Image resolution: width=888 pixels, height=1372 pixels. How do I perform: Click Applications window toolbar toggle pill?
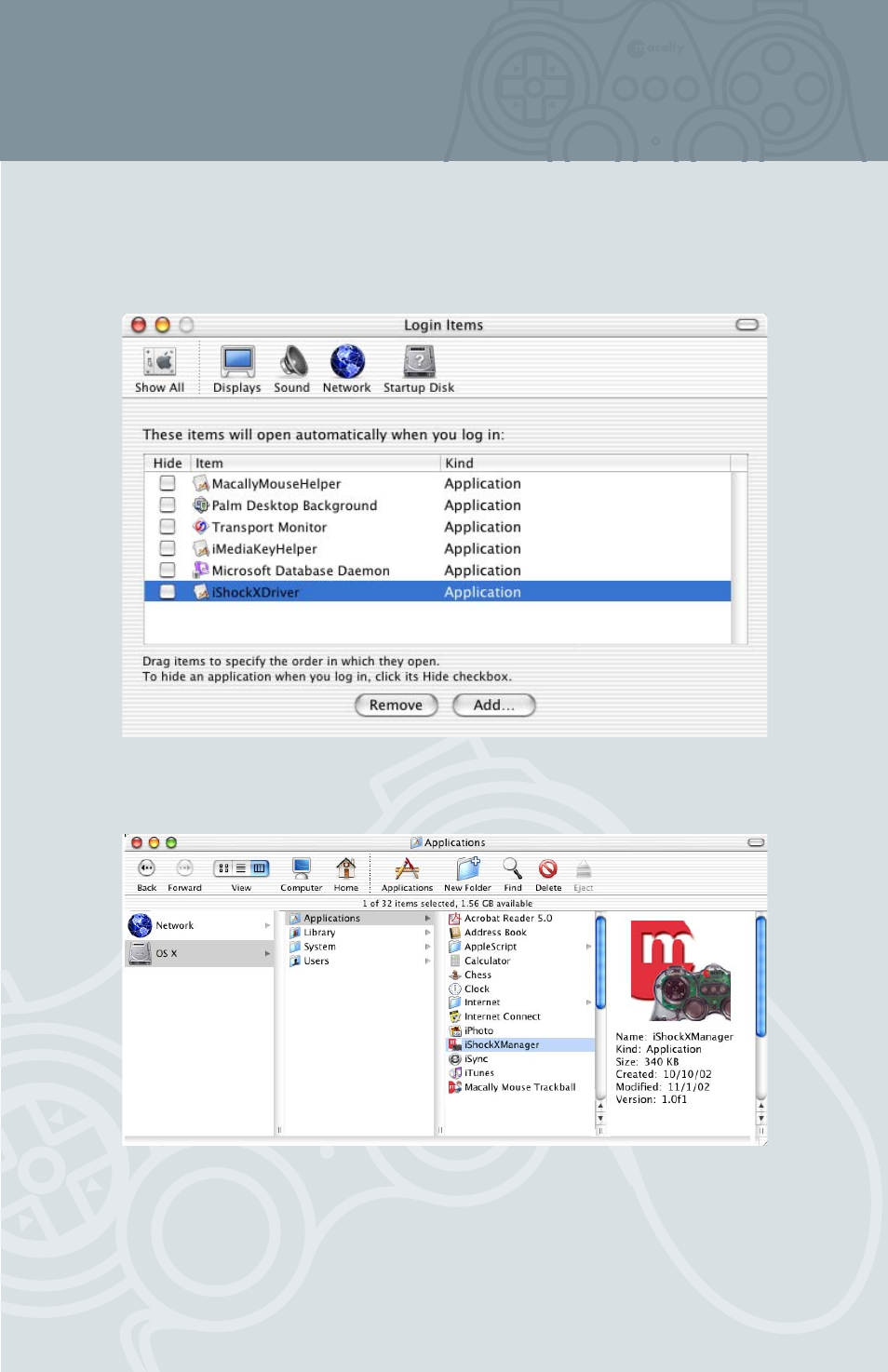click(x=756, y=842)
